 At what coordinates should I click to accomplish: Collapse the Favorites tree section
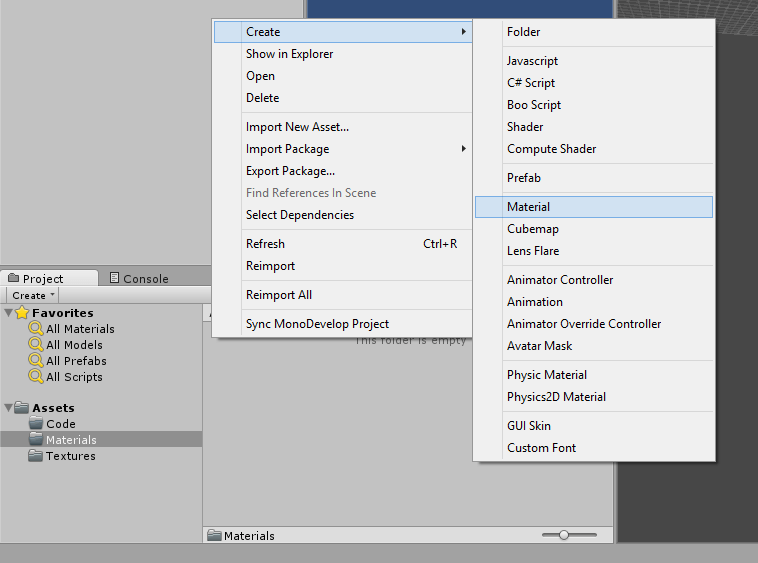[9, 313]
